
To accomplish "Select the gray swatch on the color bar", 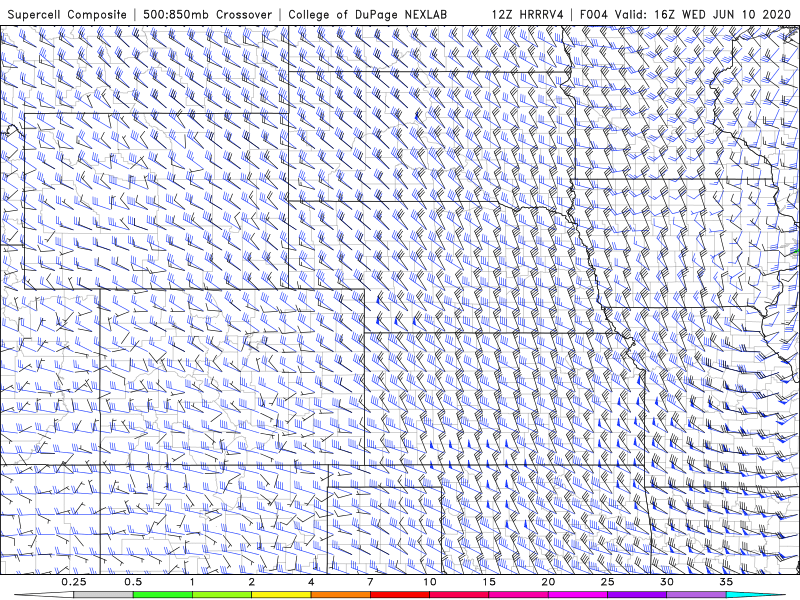I will tap(104, 595).
